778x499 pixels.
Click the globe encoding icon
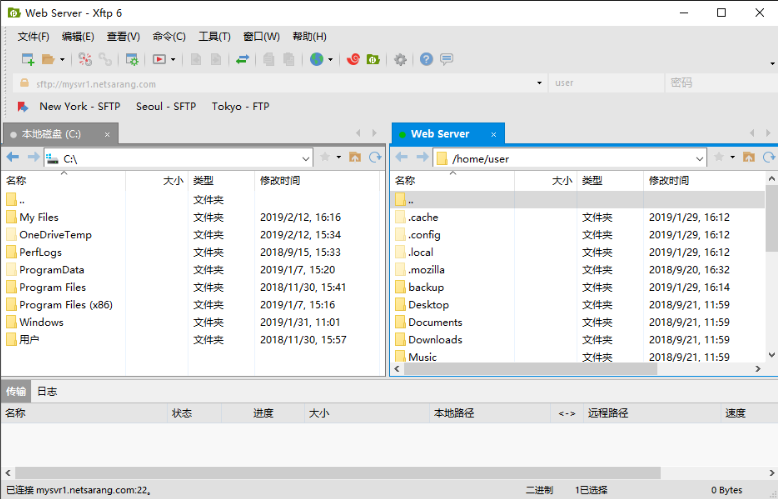(x=317, y=60)
